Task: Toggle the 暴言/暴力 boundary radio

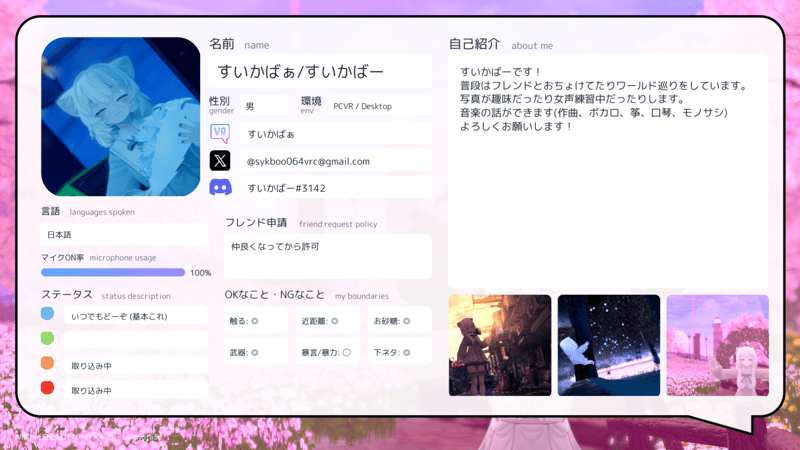Action: [346, 353]
